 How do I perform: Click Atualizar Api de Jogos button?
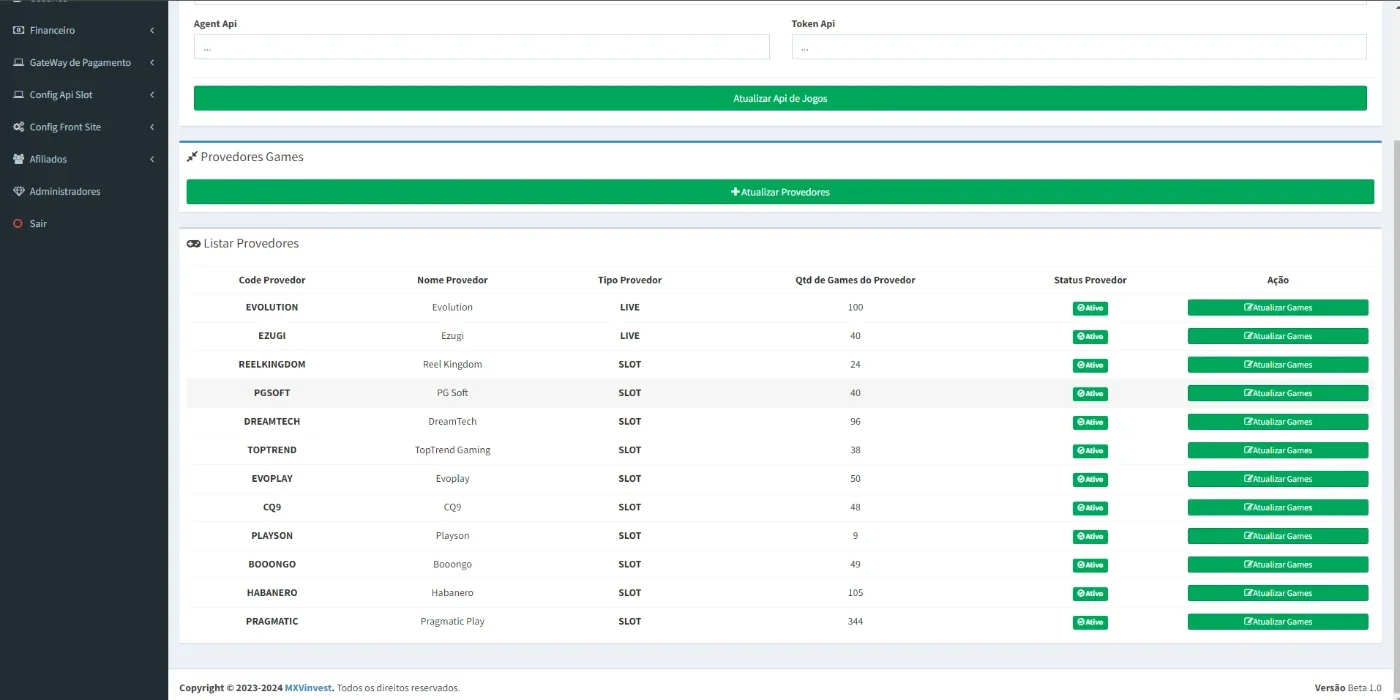pyautogui.click(x=780, y=98)
